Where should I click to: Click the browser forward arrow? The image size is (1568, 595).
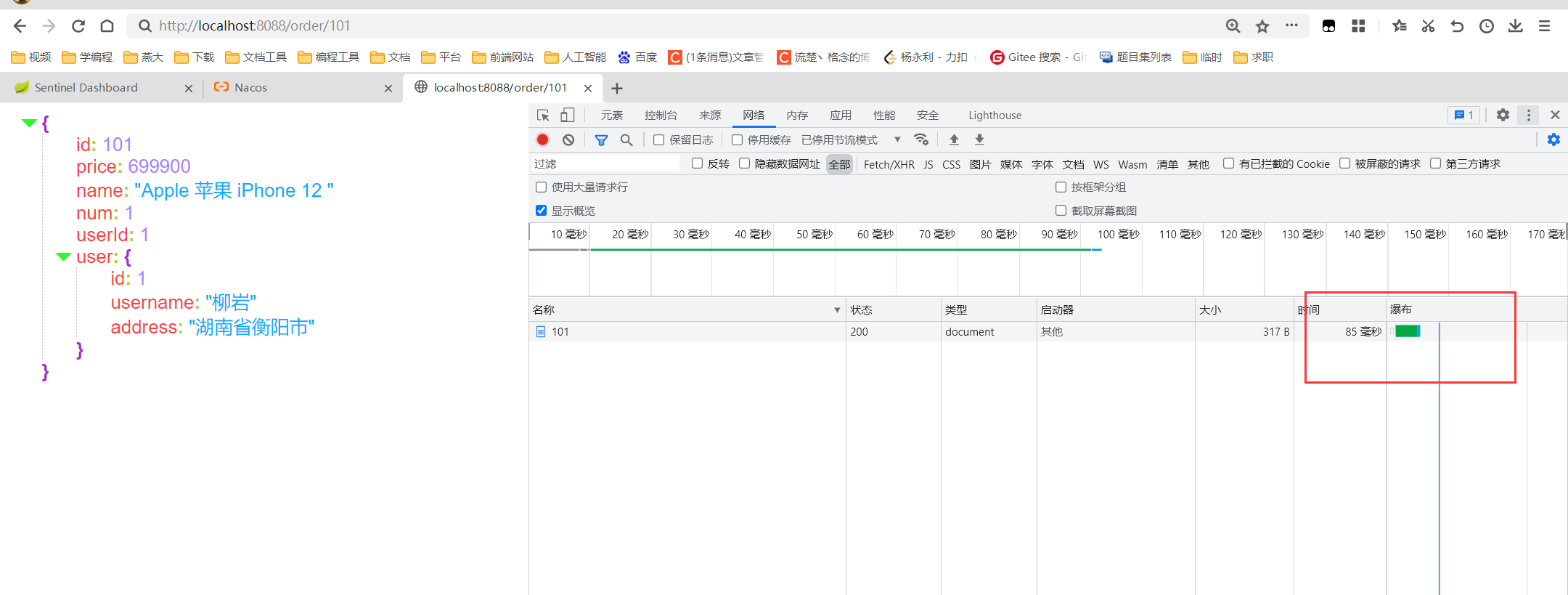[49, 26]
